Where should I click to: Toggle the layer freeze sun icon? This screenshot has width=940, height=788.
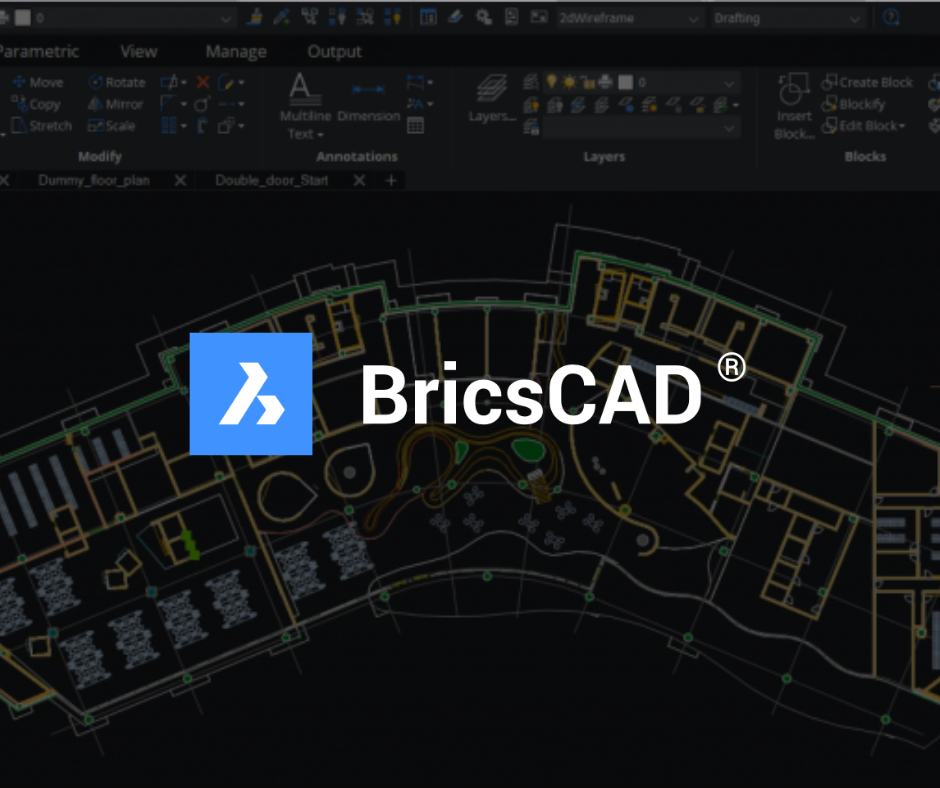pos(569,82)
